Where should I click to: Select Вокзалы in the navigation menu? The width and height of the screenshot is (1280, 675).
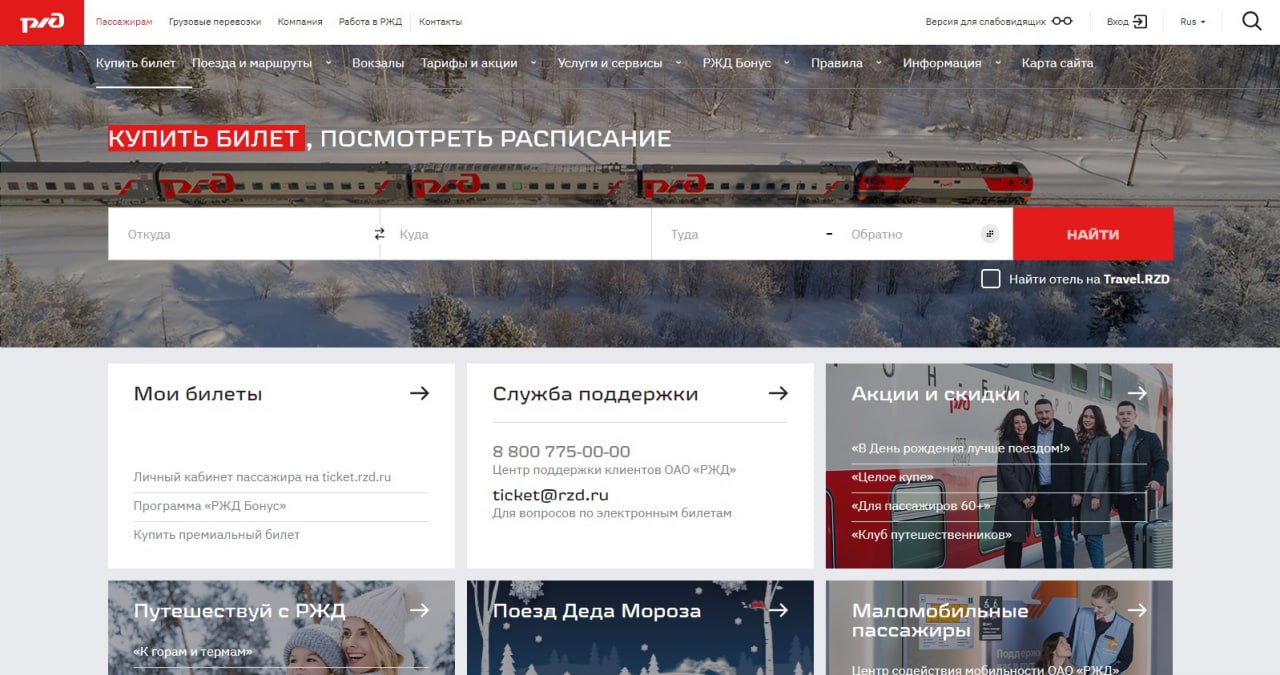[x=378, y=63]
